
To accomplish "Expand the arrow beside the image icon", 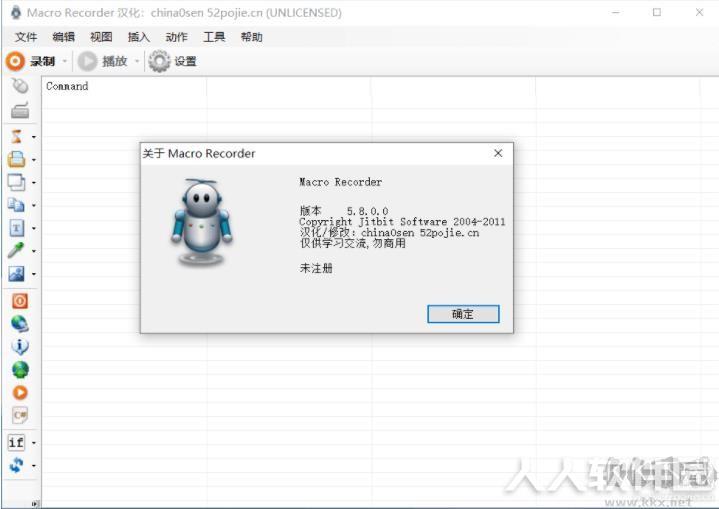I will pyautogui.click(x=34, y=274).
